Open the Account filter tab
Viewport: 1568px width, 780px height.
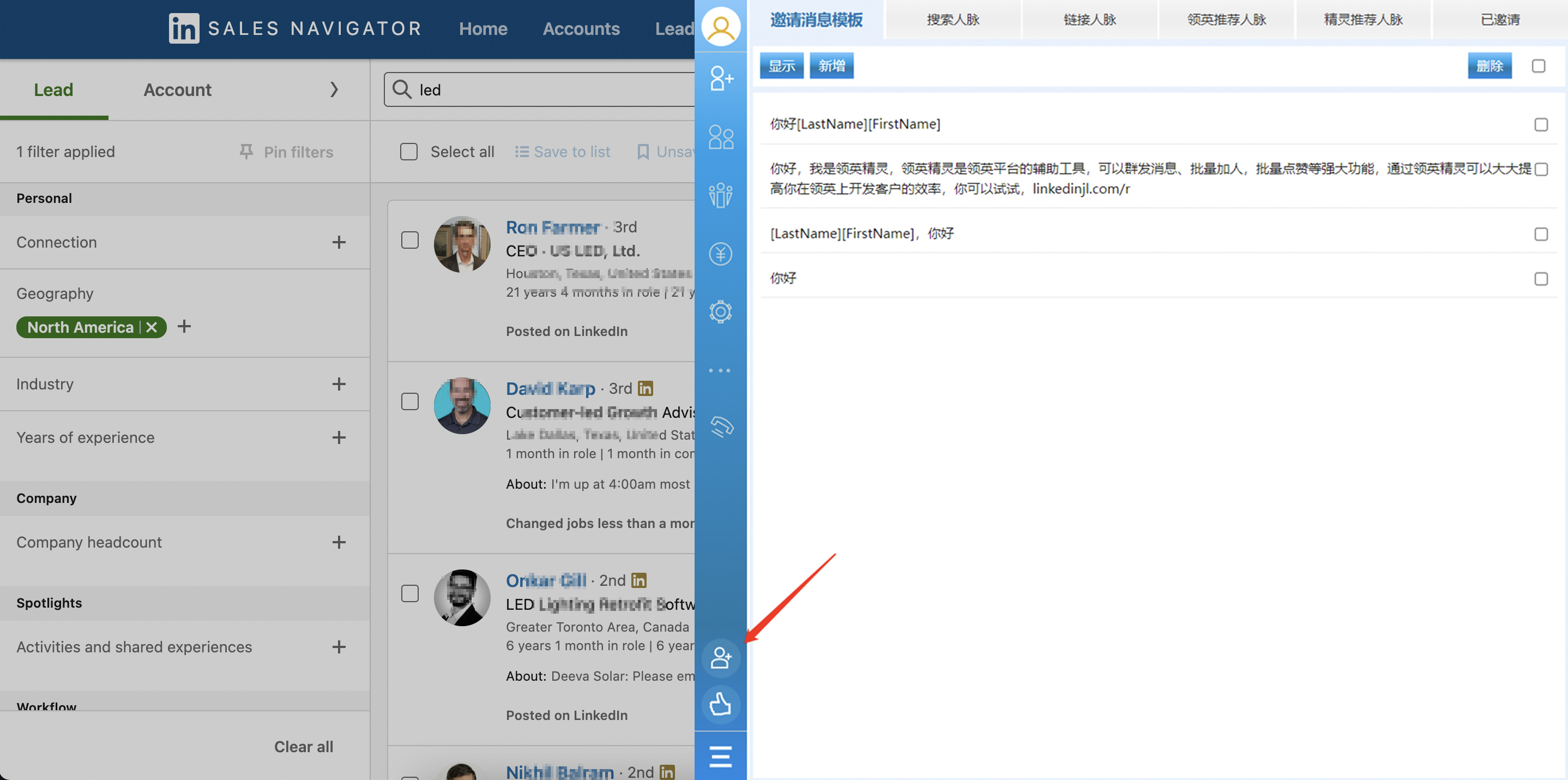177,90
